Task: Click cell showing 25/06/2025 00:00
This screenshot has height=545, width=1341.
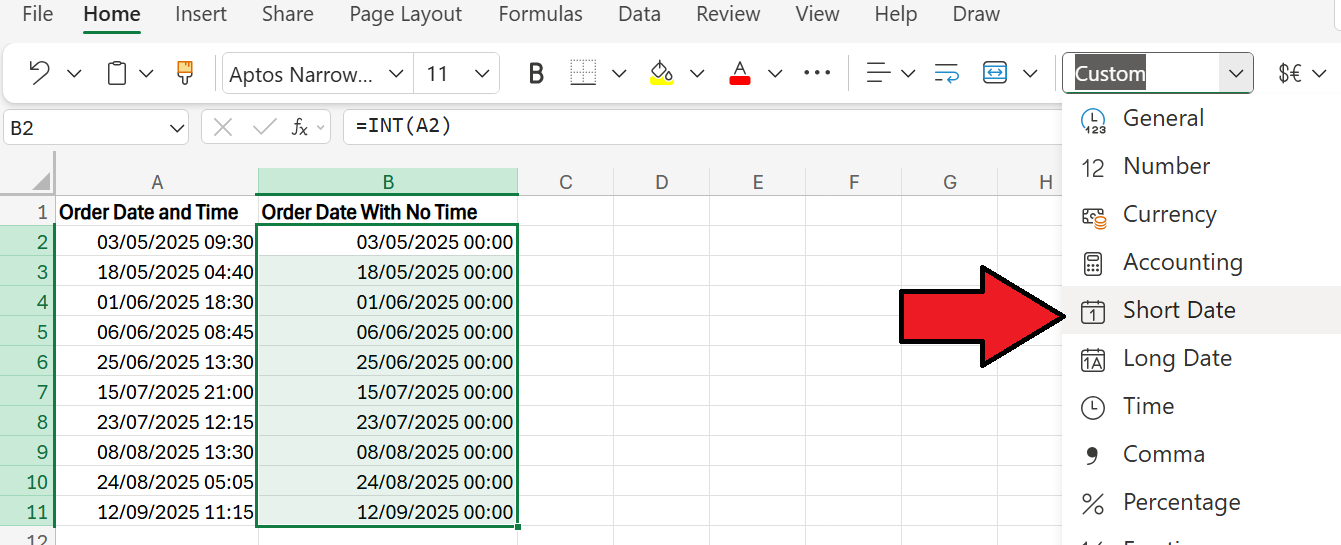Action: (388, 362)
